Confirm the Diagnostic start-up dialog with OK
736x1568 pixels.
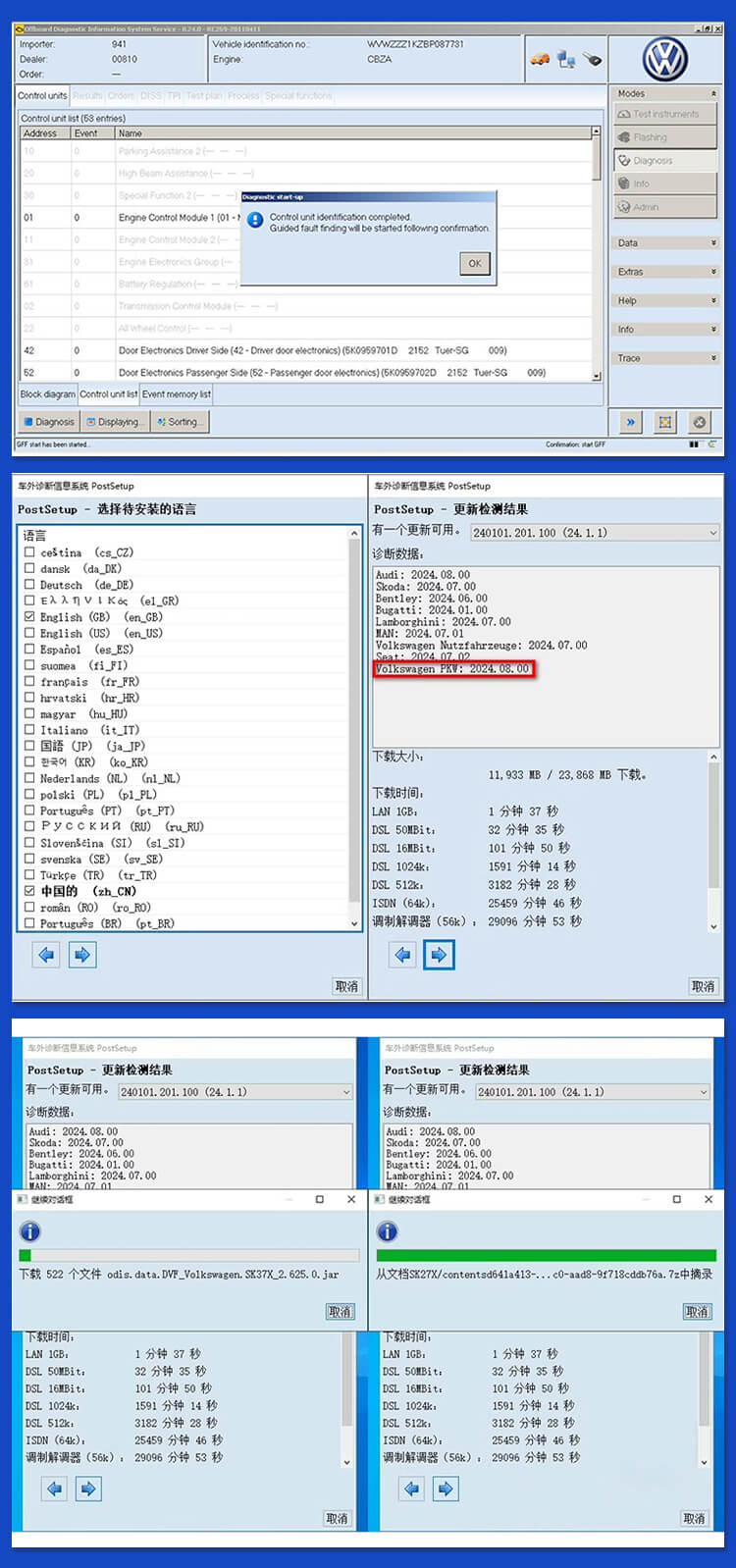click(475, 263)
